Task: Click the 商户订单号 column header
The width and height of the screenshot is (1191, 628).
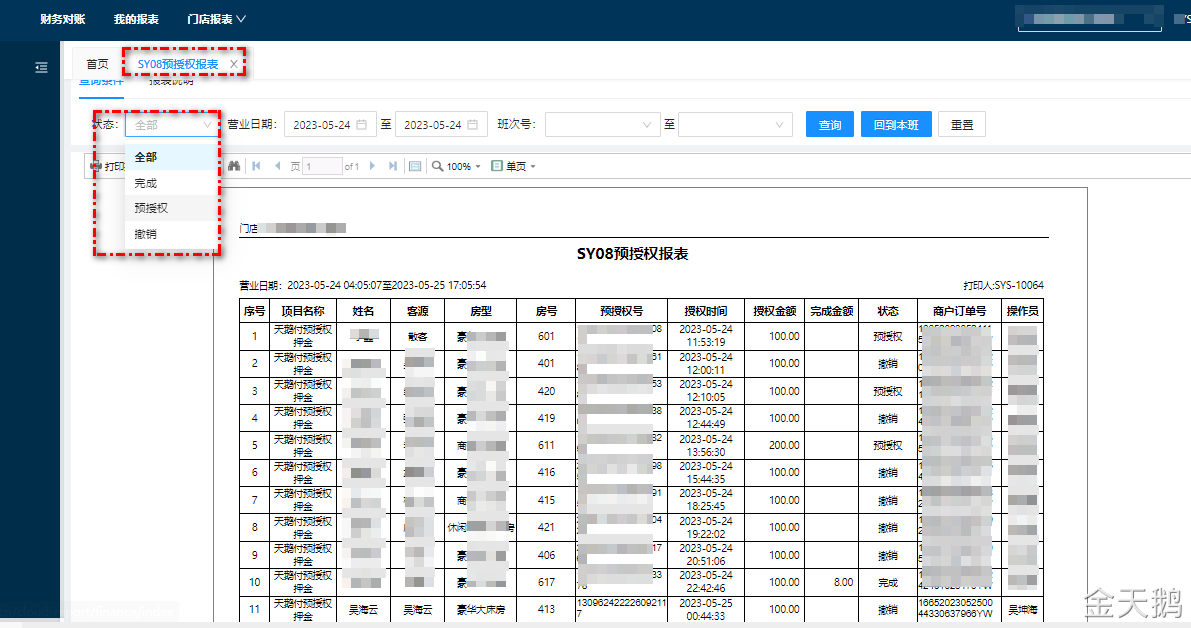Action: click(x=959, y=311)
